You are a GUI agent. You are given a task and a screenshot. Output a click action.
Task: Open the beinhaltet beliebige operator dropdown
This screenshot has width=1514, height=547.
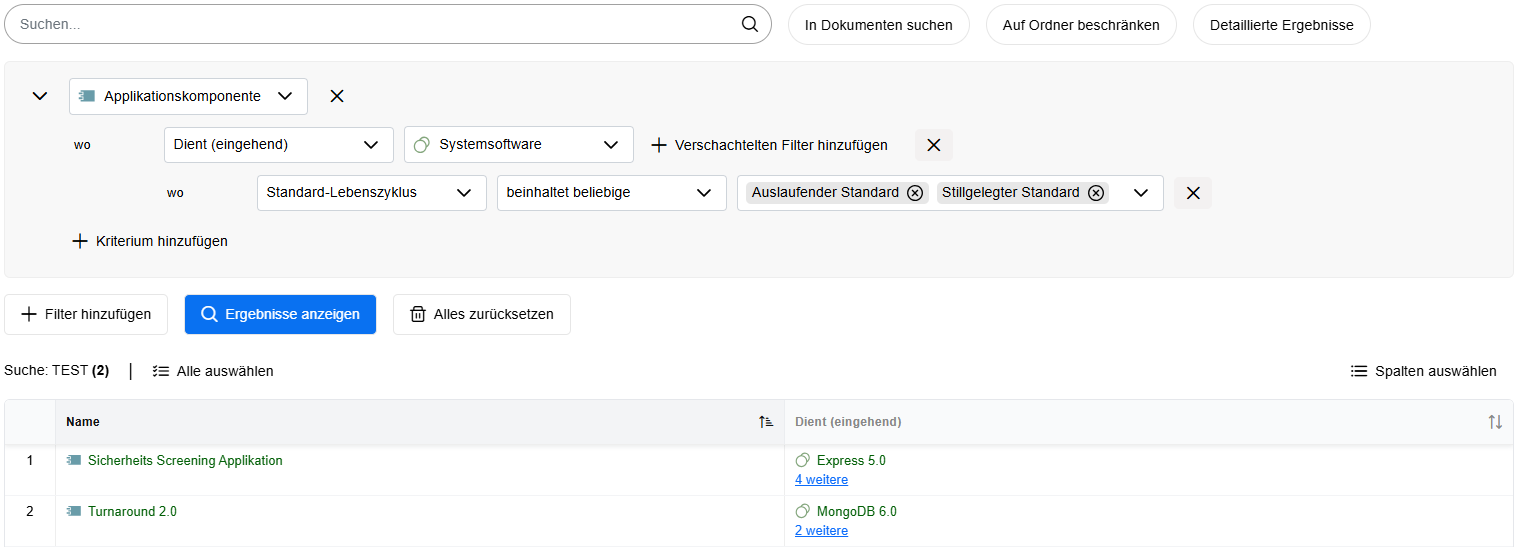click(611, 193)
